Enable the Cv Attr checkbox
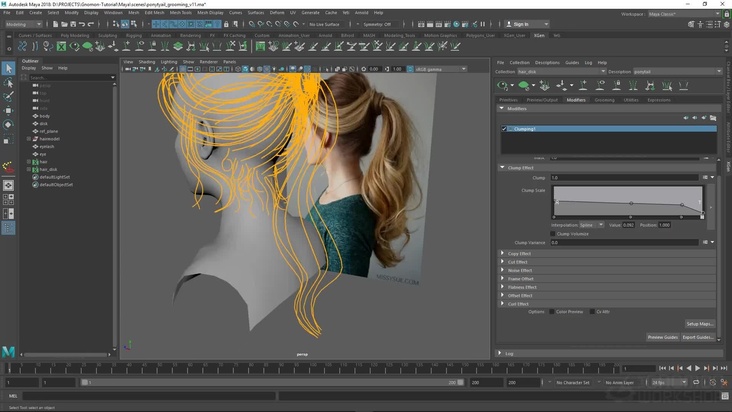Screen dimensions: 732x412 tap(592, 312)
